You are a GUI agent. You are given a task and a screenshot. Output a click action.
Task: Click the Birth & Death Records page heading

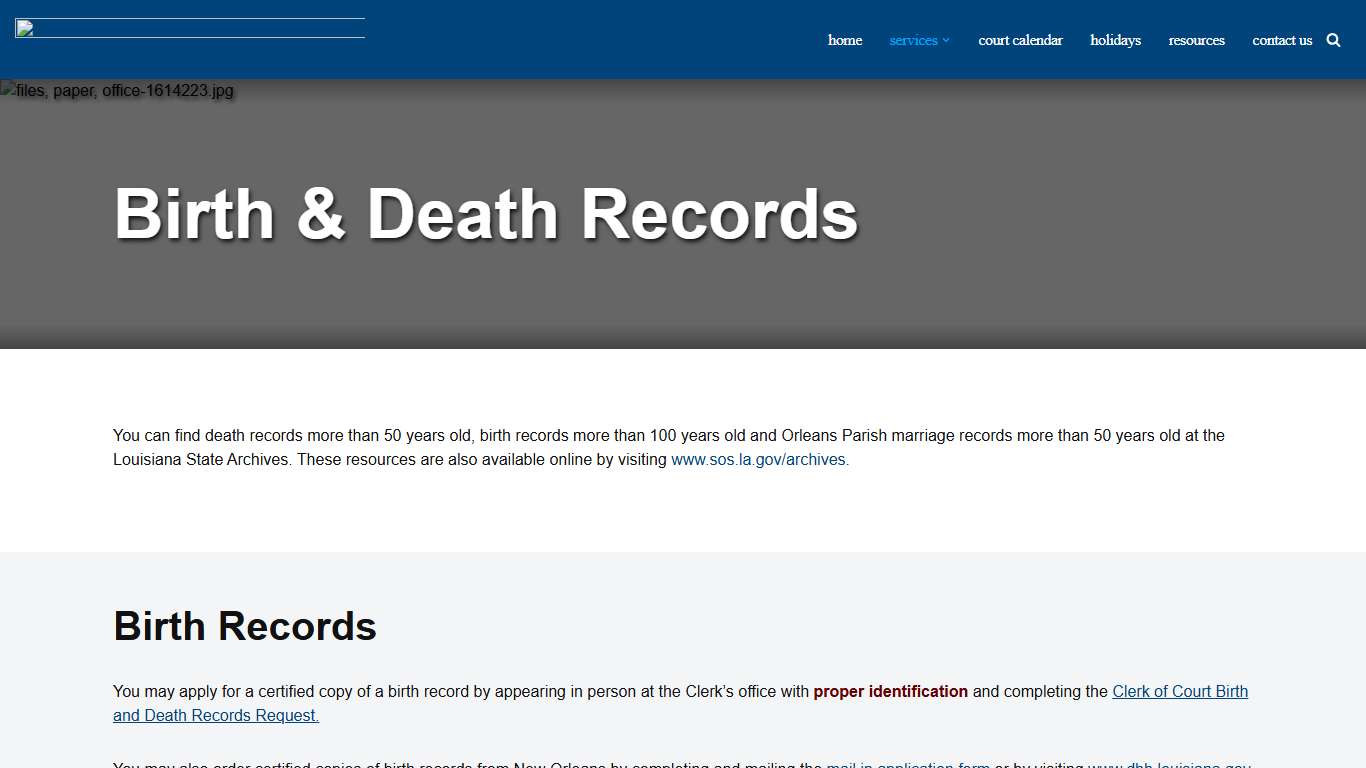click(486, 213)
